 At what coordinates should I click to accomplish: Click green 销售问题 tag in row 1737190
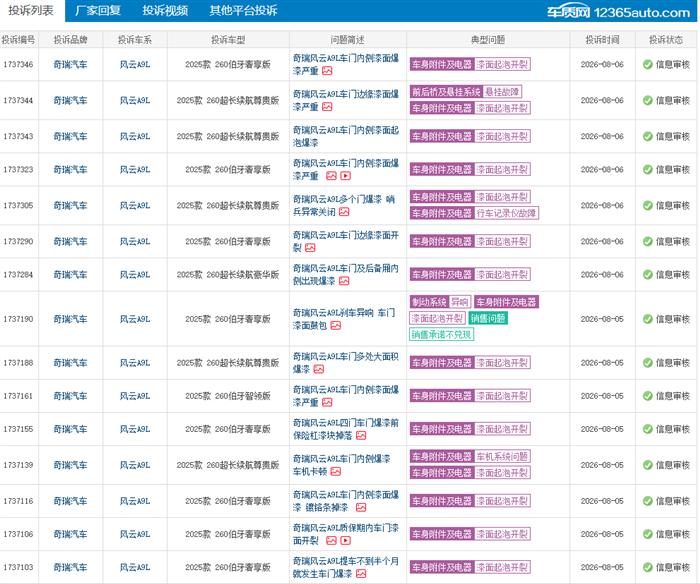[488, 318]
